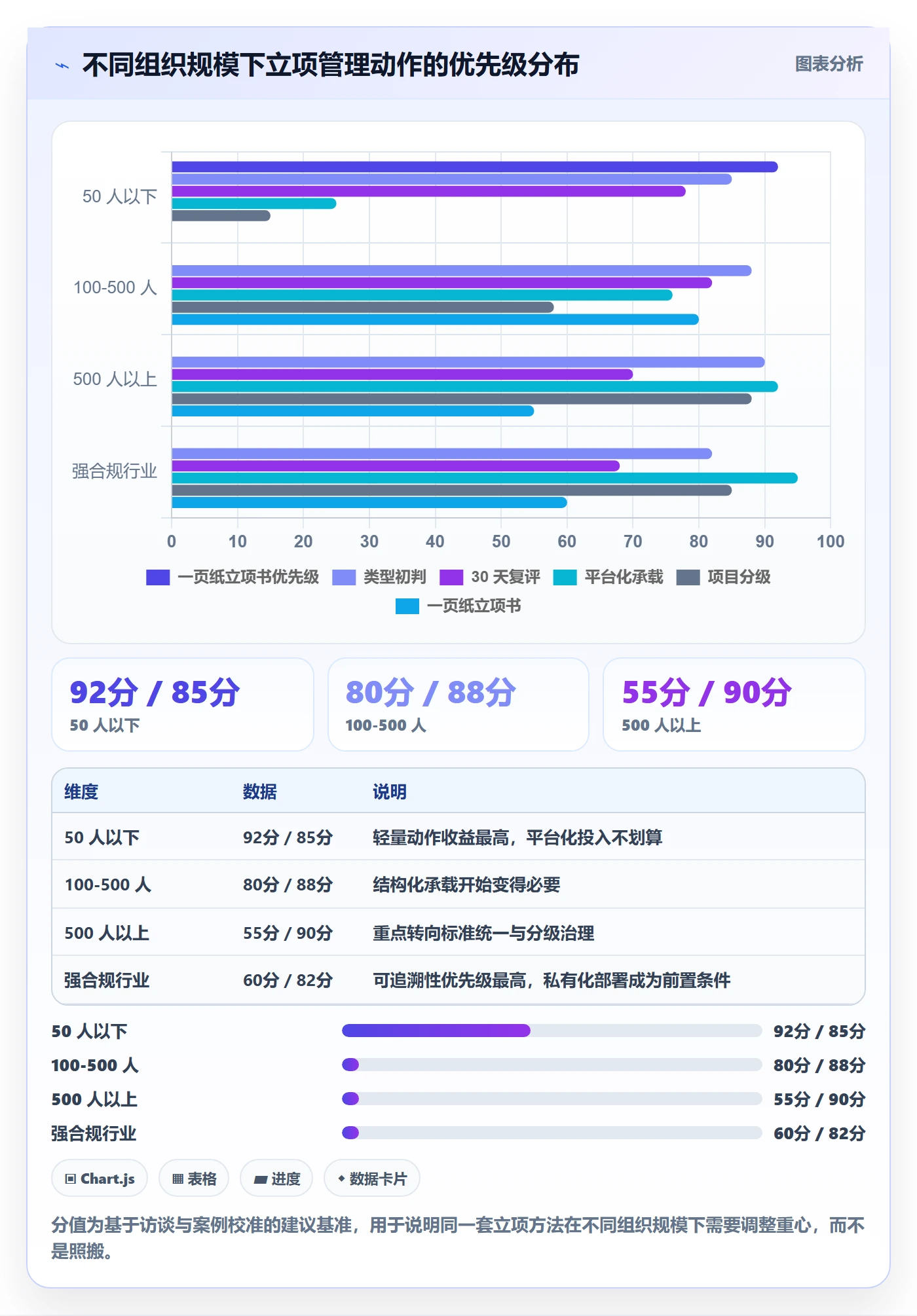Select the 55分 / 90分 stat card
This screenshot has height=1316, width=917.
click(x=734, y=704)
